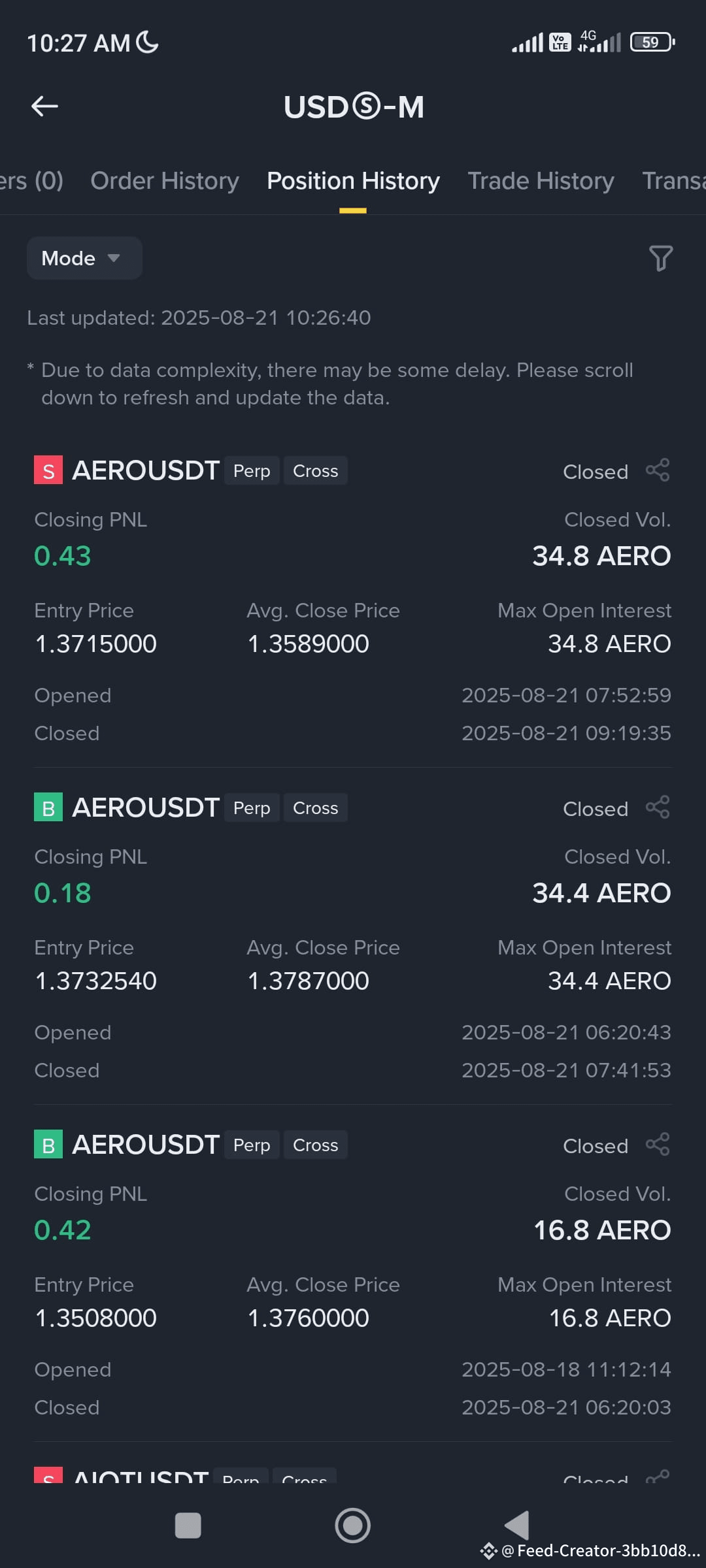
Task: Open the partially visible AIOTUSDT position
Action: (141, 1476)
